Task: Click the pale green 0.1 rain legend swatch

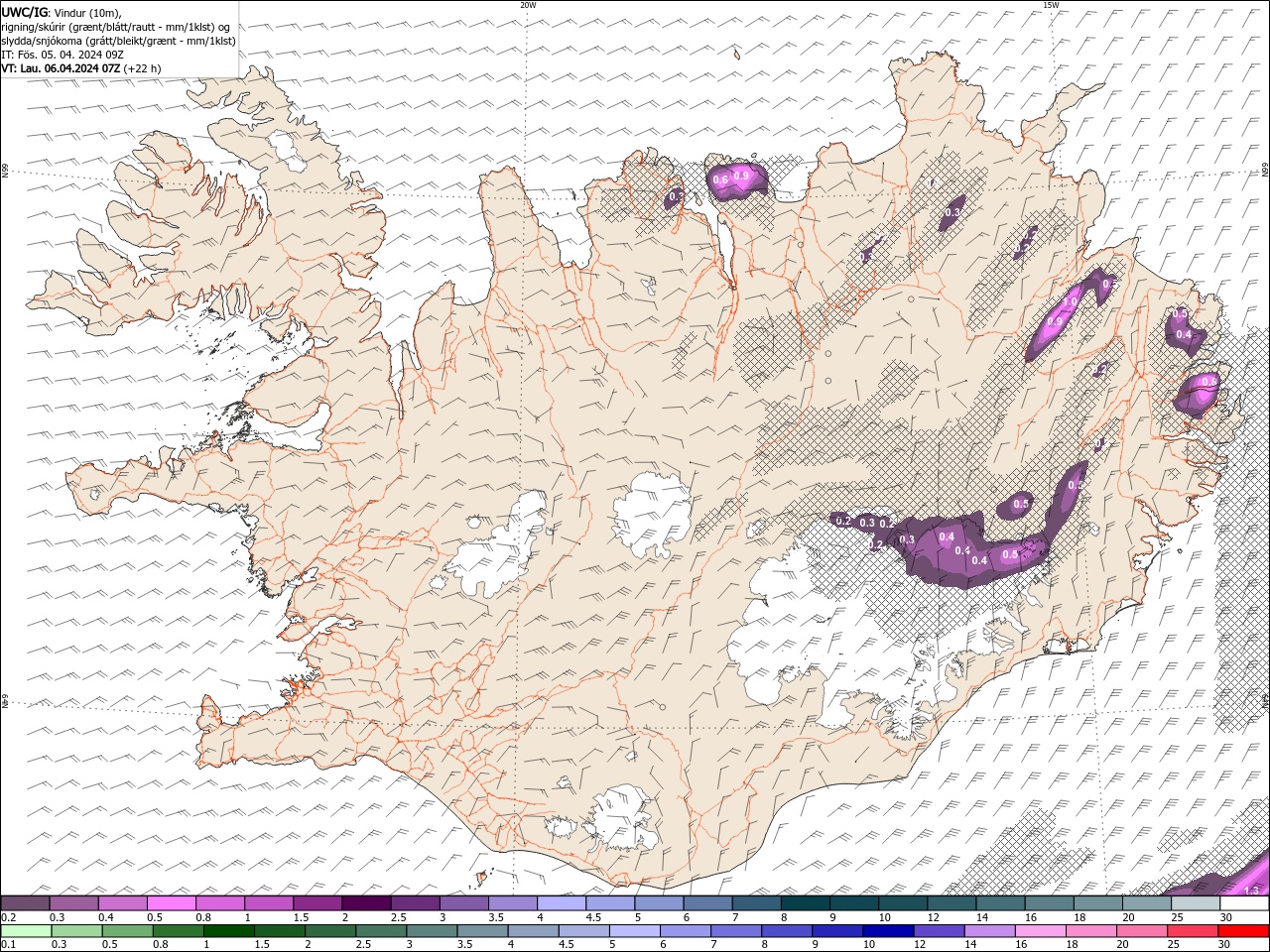Action: tap(26, 931)
